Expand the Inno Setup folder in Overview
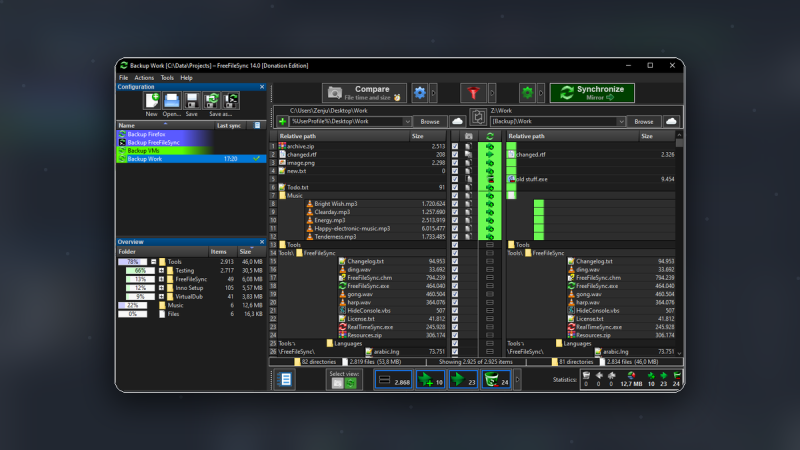This screenshot has height=450, width=800. pos(161,288)
